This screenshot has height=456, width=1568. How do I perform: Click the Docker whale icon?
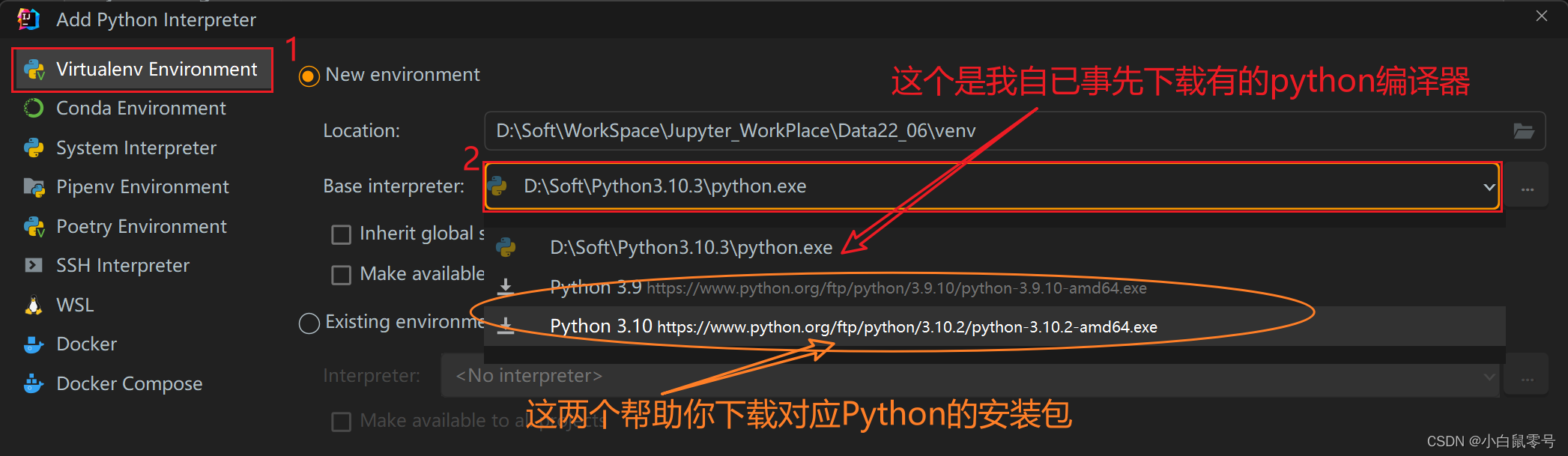(x=34, y=344)
